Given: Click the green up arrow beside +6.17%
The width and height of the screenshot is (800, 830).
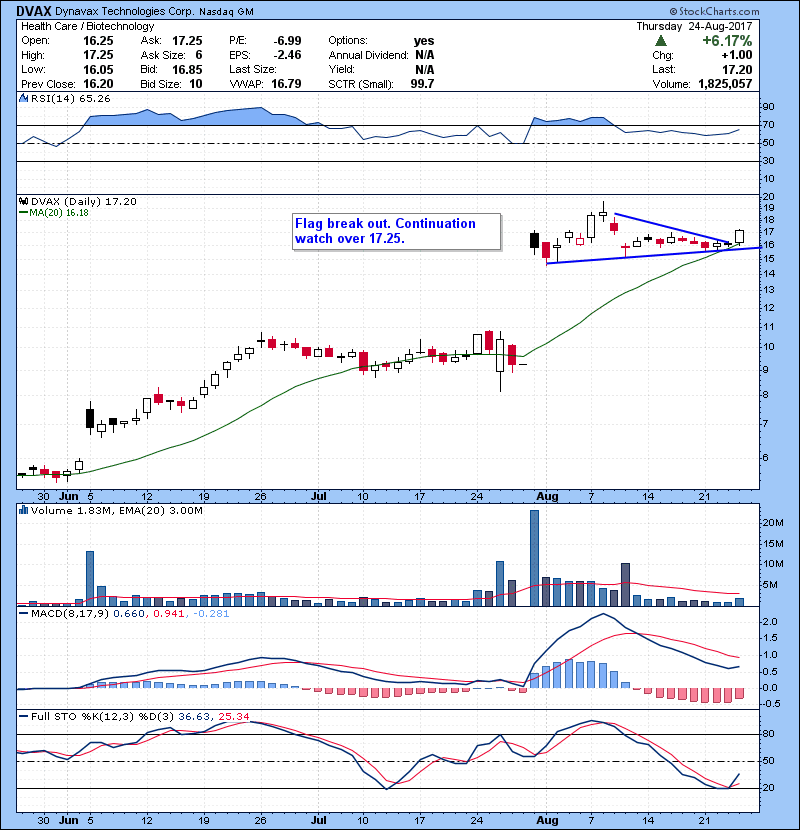Looking at the screenshot, I should (661, 41).
